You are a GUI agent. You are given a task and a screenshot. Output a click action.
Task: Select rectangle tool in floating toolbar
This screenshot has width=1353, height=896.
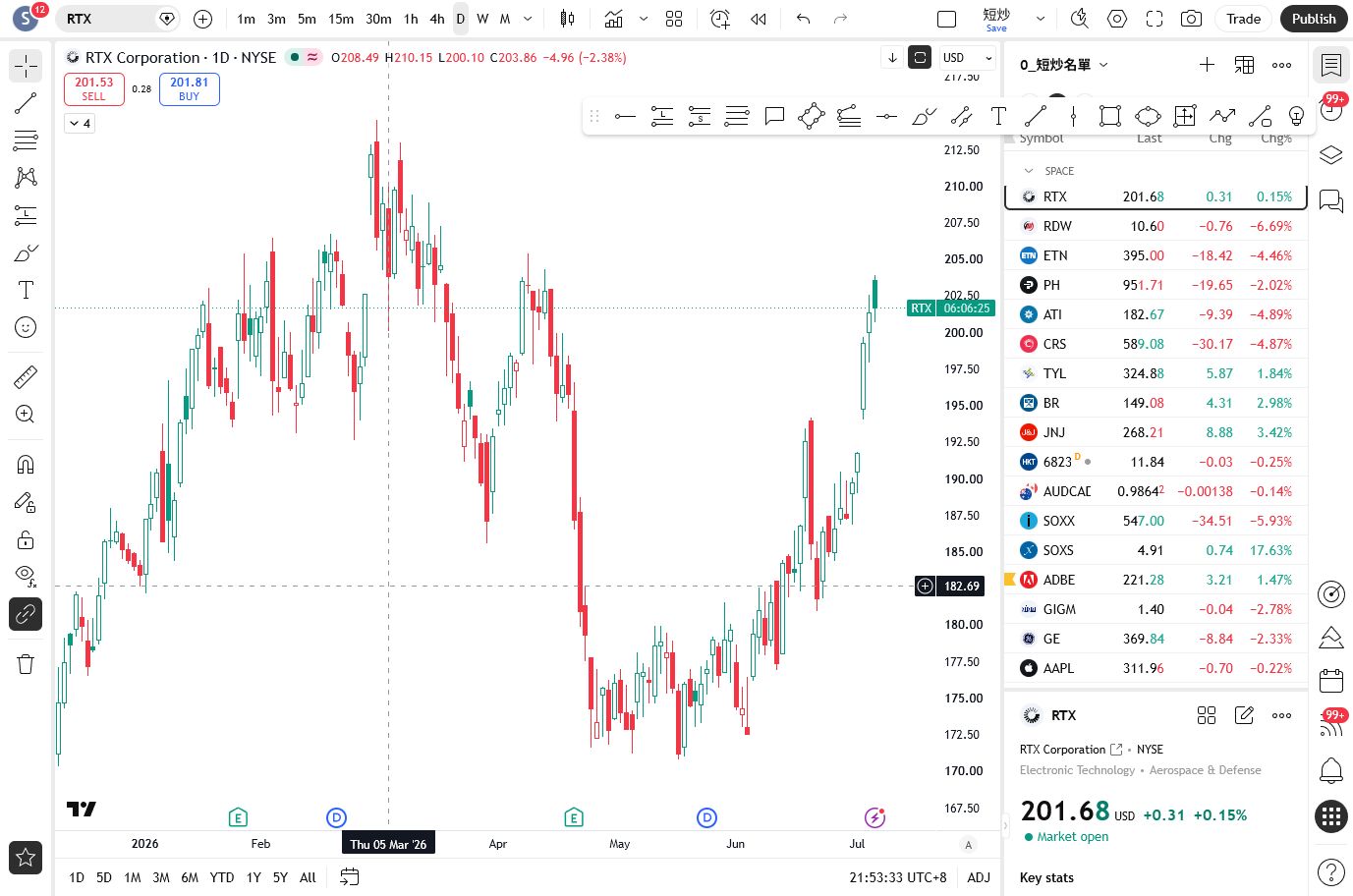tap(1110, 116)
